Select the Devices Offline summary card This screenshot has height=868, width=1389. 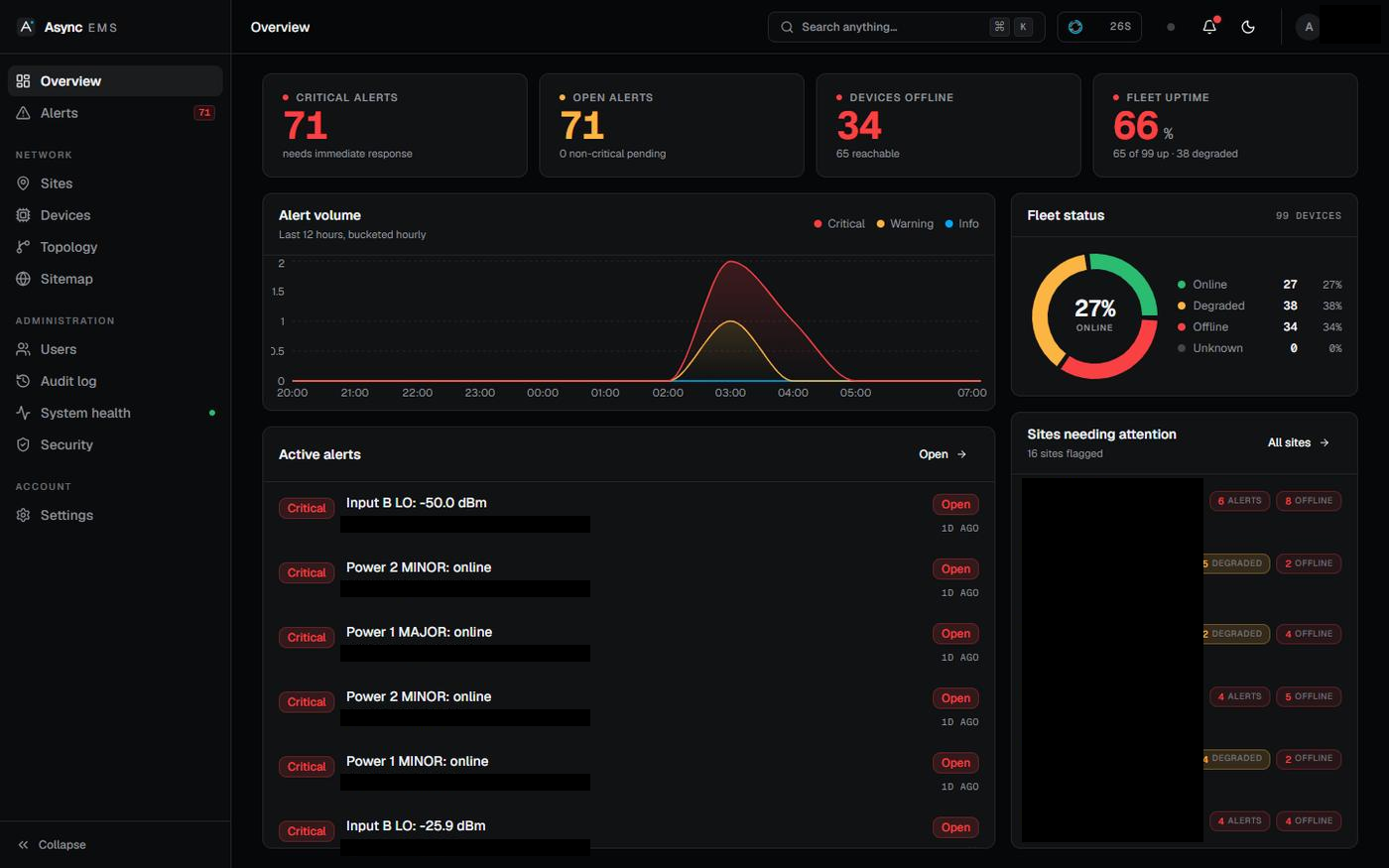coord(948,125)
